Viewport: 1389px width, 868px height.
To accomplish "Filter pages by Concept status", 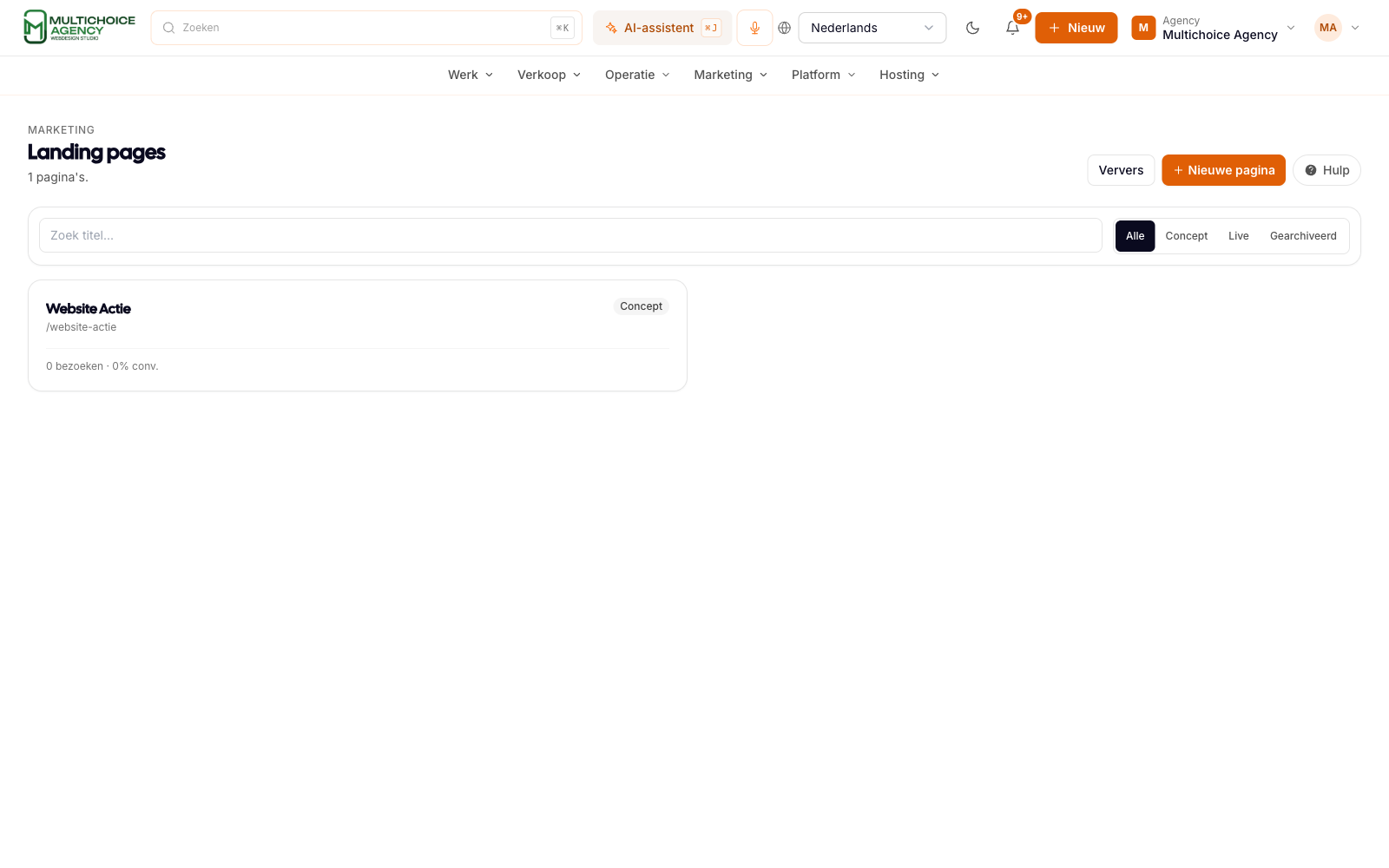I will [1186, 236].
